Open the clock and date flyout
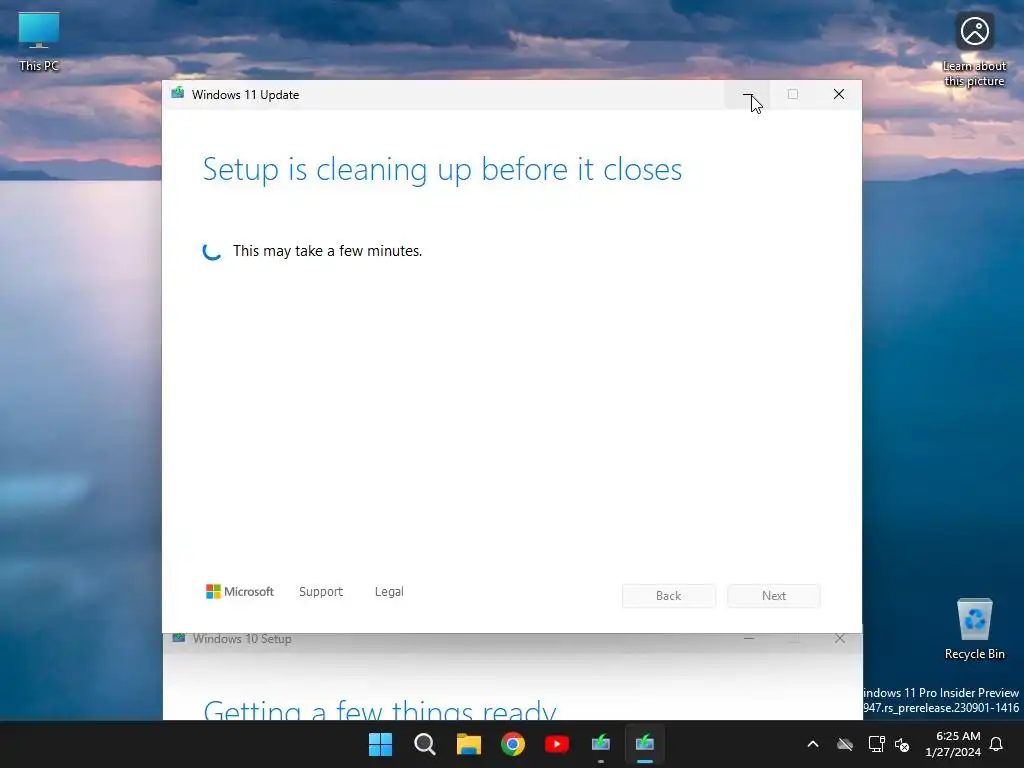The image size is (1024, 768). [x=953, y=744]
